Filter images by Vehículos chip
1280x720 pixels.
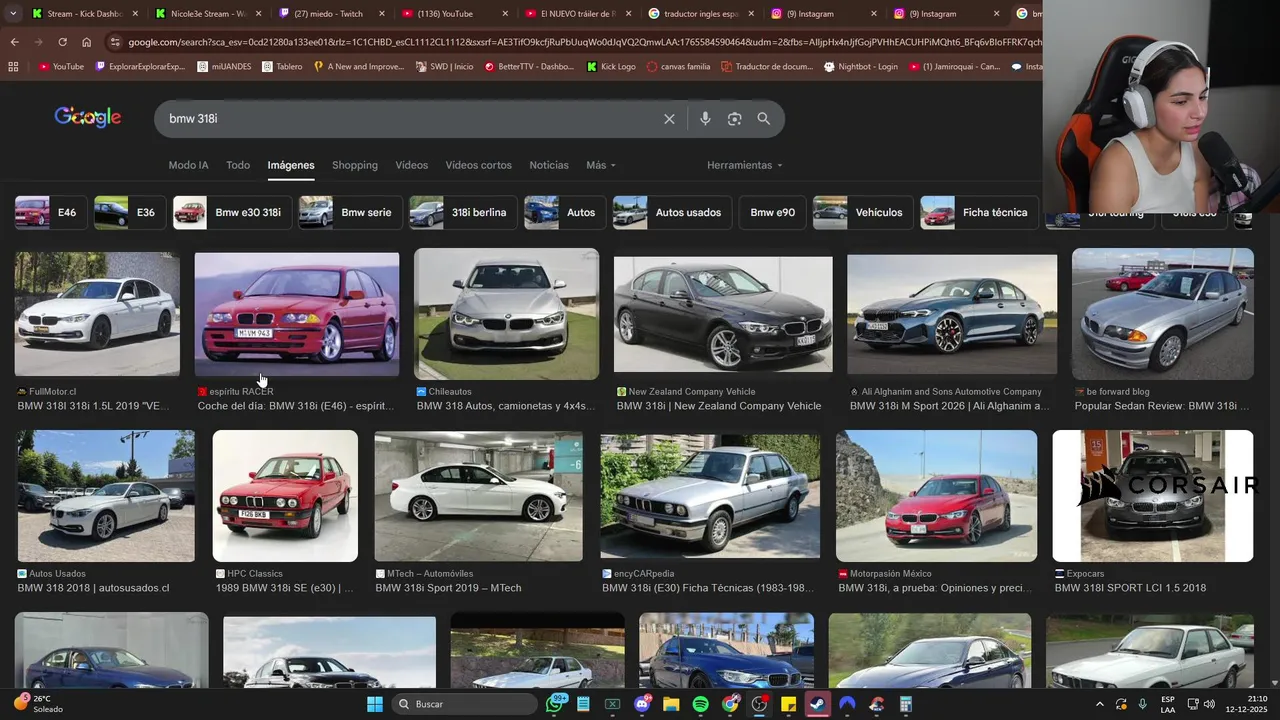[x=863, y=213]
